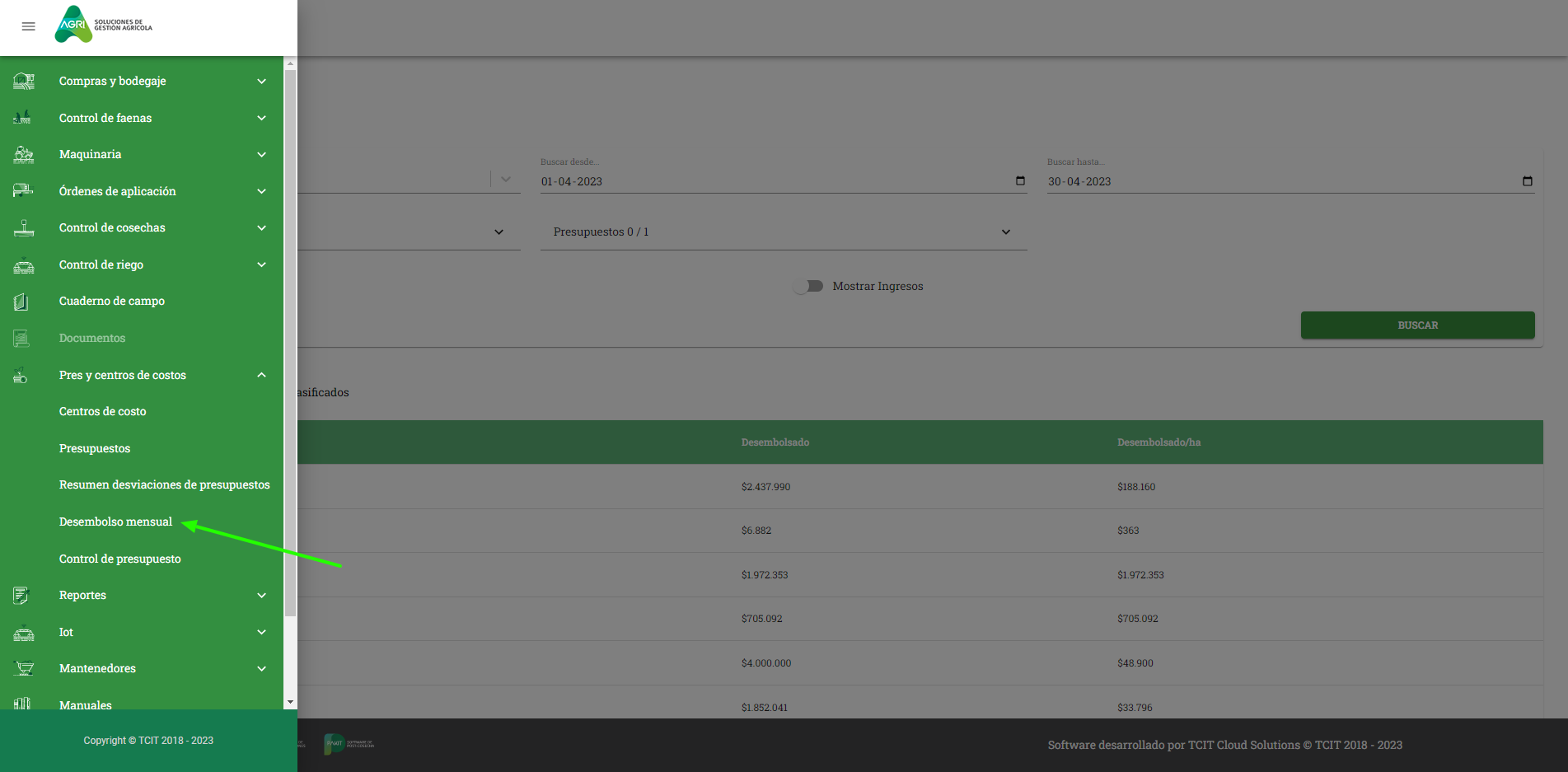Click the Buscar desde date field

[x=784, y=181]
